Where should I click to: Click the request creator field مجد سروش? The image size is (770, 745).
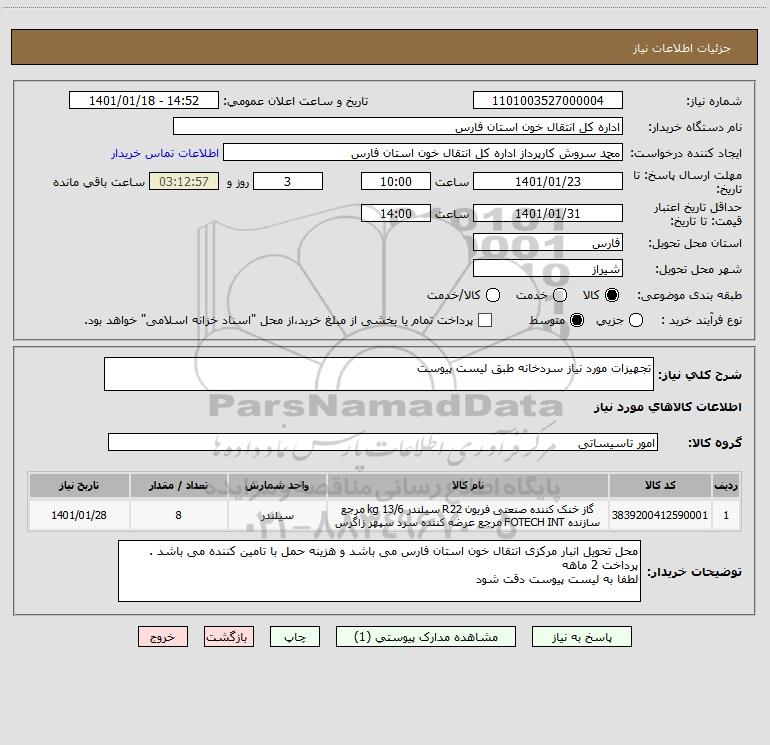(x=423, y=153)
